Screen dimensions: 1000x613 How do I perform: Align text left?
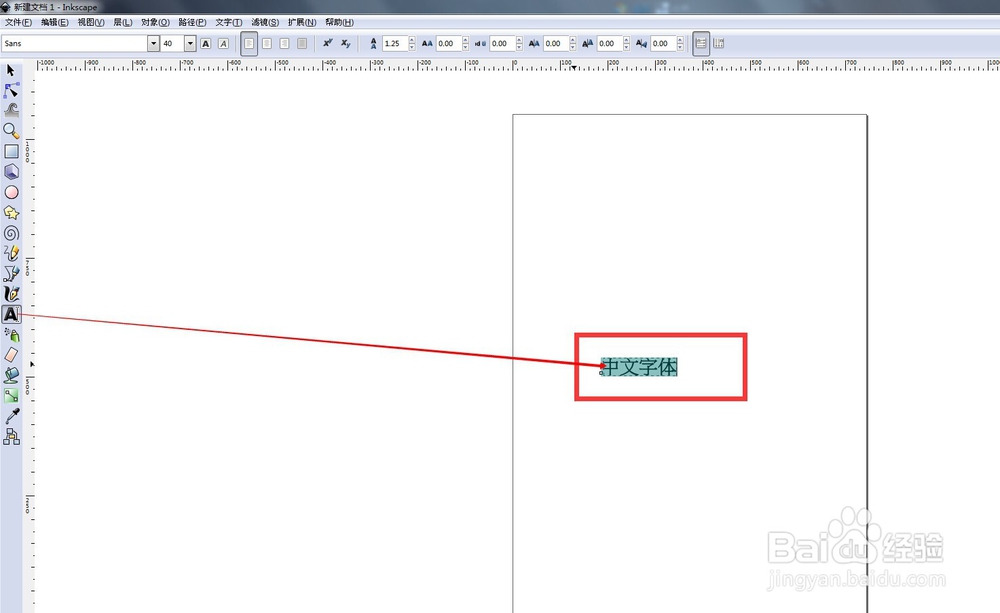(x=249, y=43)
